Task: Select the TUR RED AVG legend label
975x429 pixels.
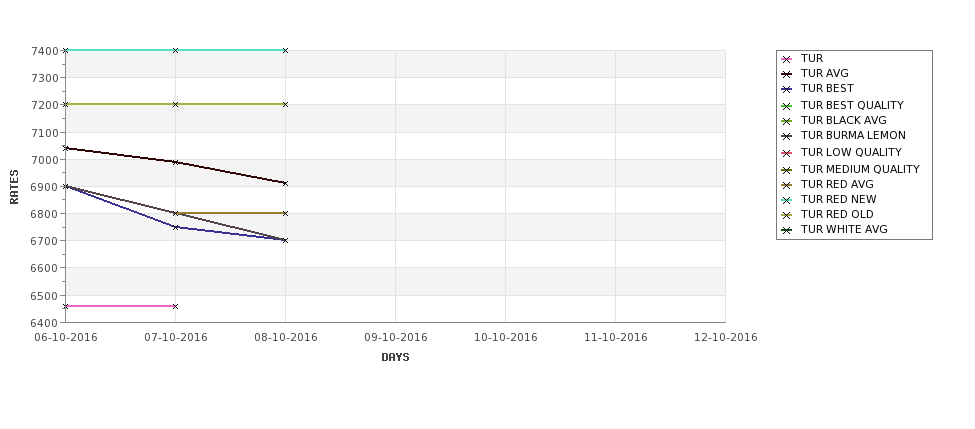Action: [837, 184]
